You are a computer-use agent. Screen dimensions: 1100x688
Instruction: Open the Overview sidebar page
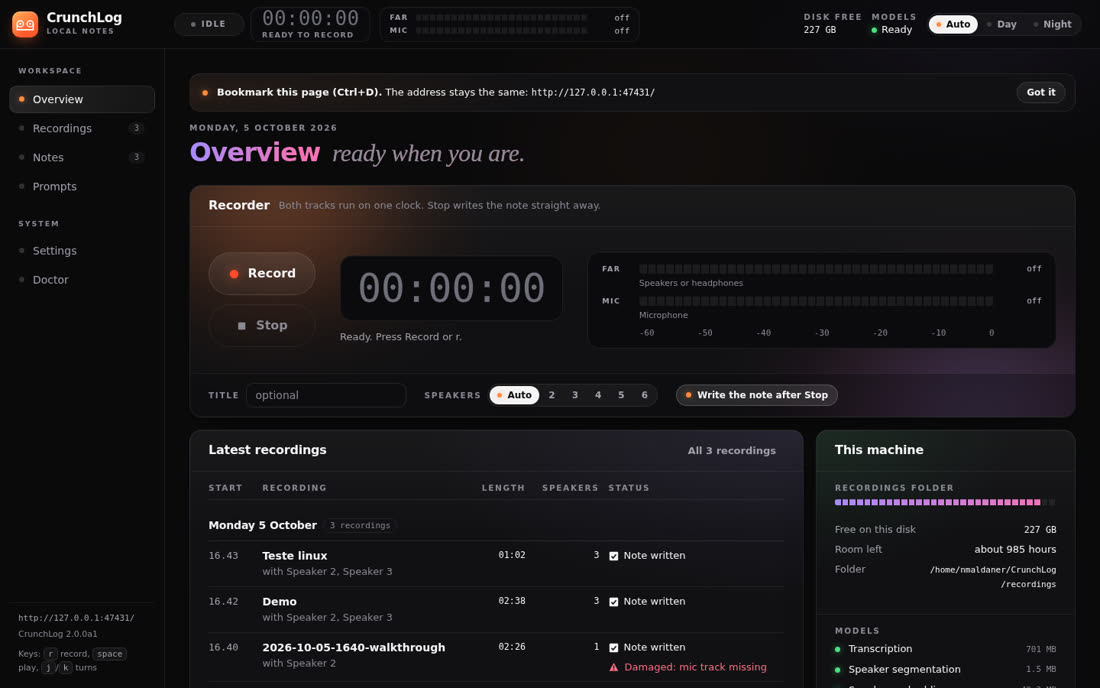point(82,100)
